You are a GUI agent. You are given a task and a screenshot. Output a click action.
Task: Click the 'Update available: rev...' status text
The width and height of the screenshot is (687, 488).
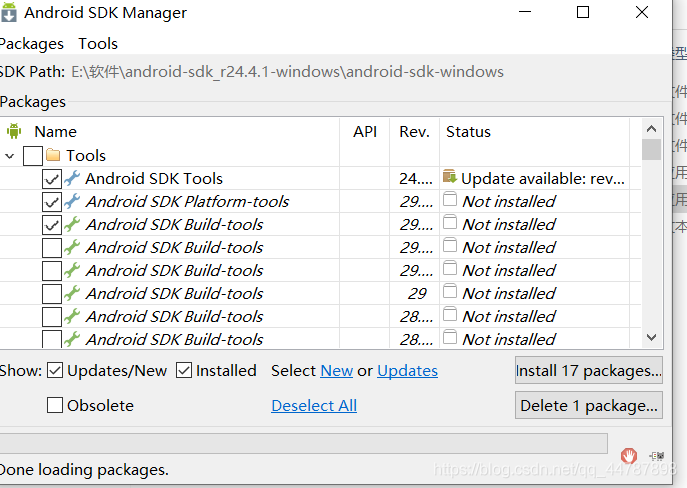coord(543,179)
